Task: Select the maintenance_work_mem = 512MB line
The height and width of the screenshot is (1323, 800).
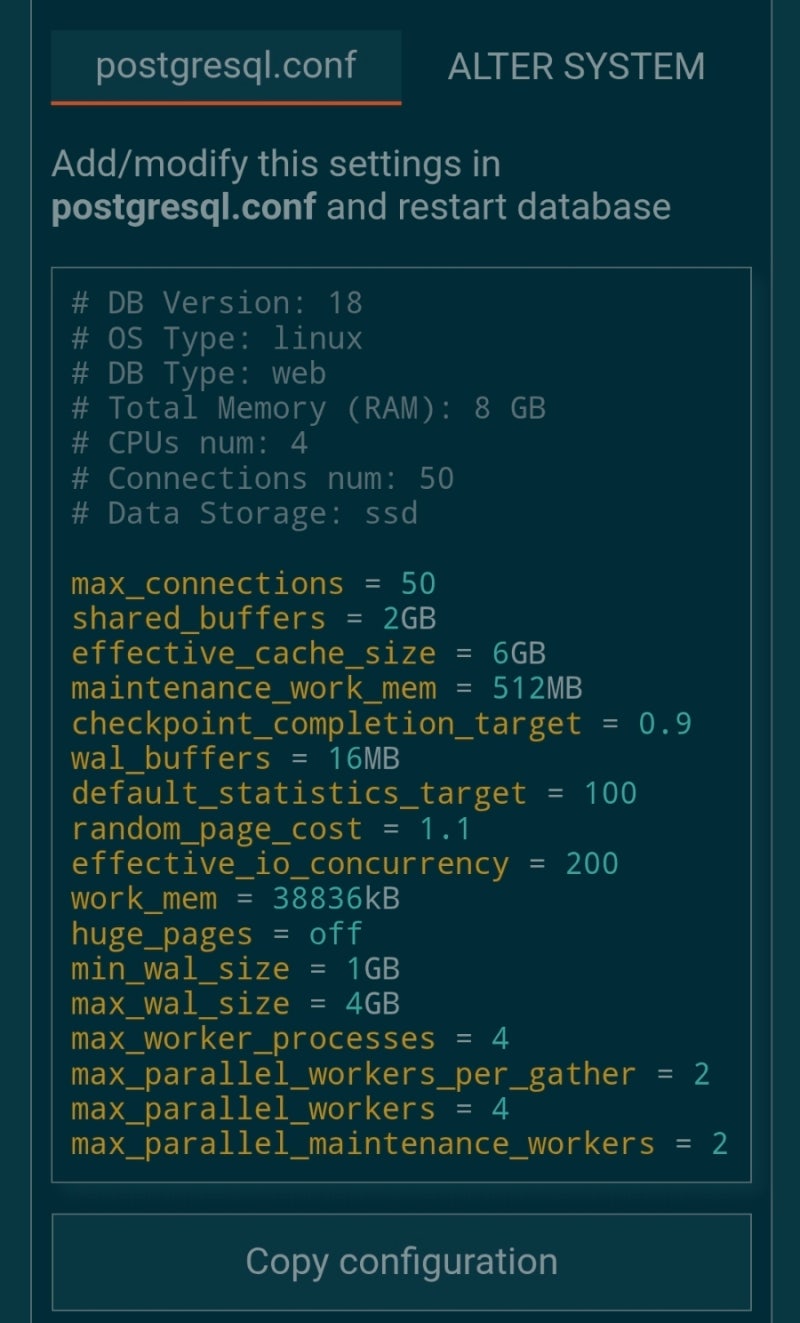Action: (x=326, y=689)
